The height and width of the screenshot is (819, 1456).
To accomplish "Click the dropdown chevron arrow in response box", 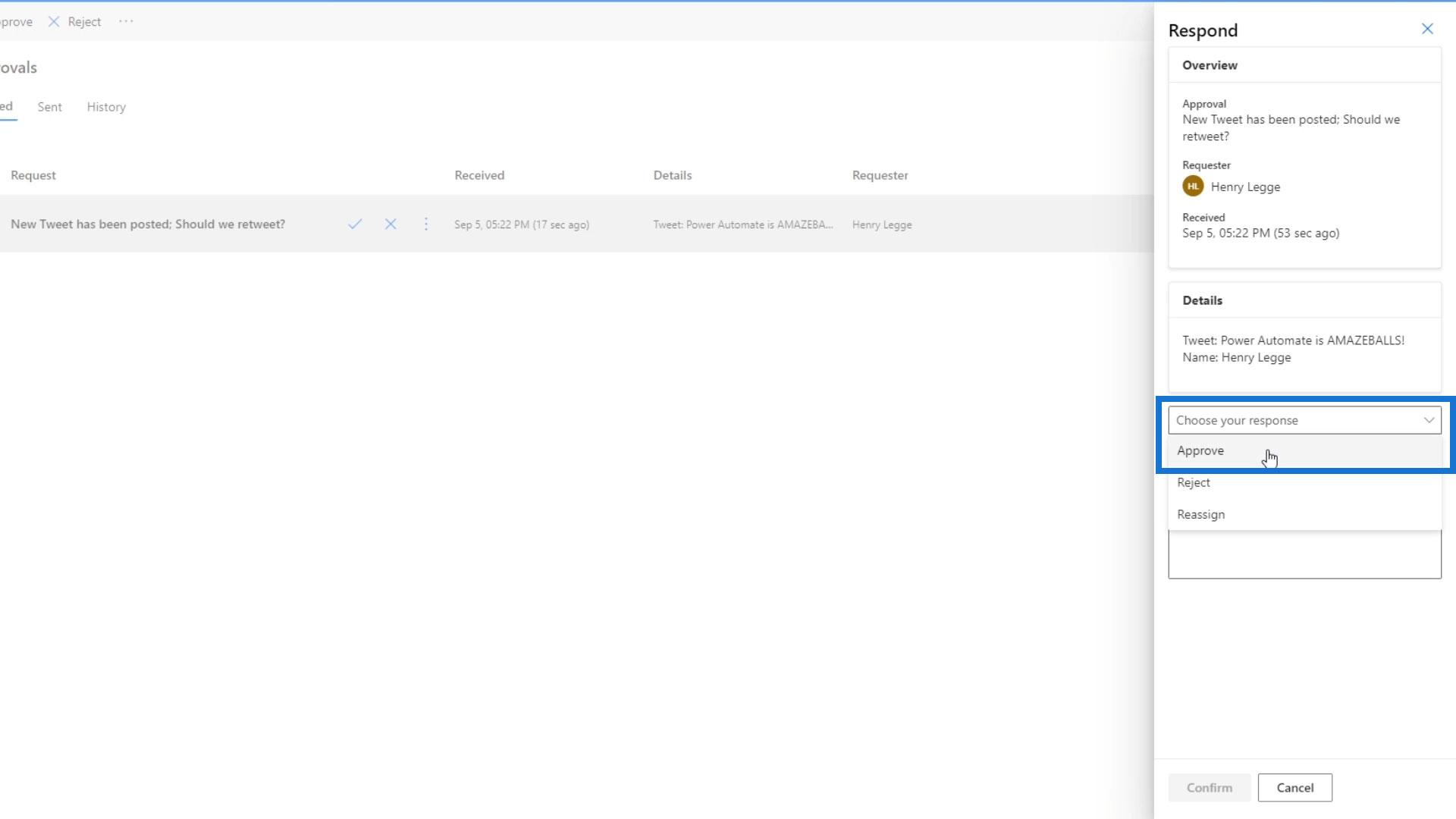I will click(x=1429, y=420).
